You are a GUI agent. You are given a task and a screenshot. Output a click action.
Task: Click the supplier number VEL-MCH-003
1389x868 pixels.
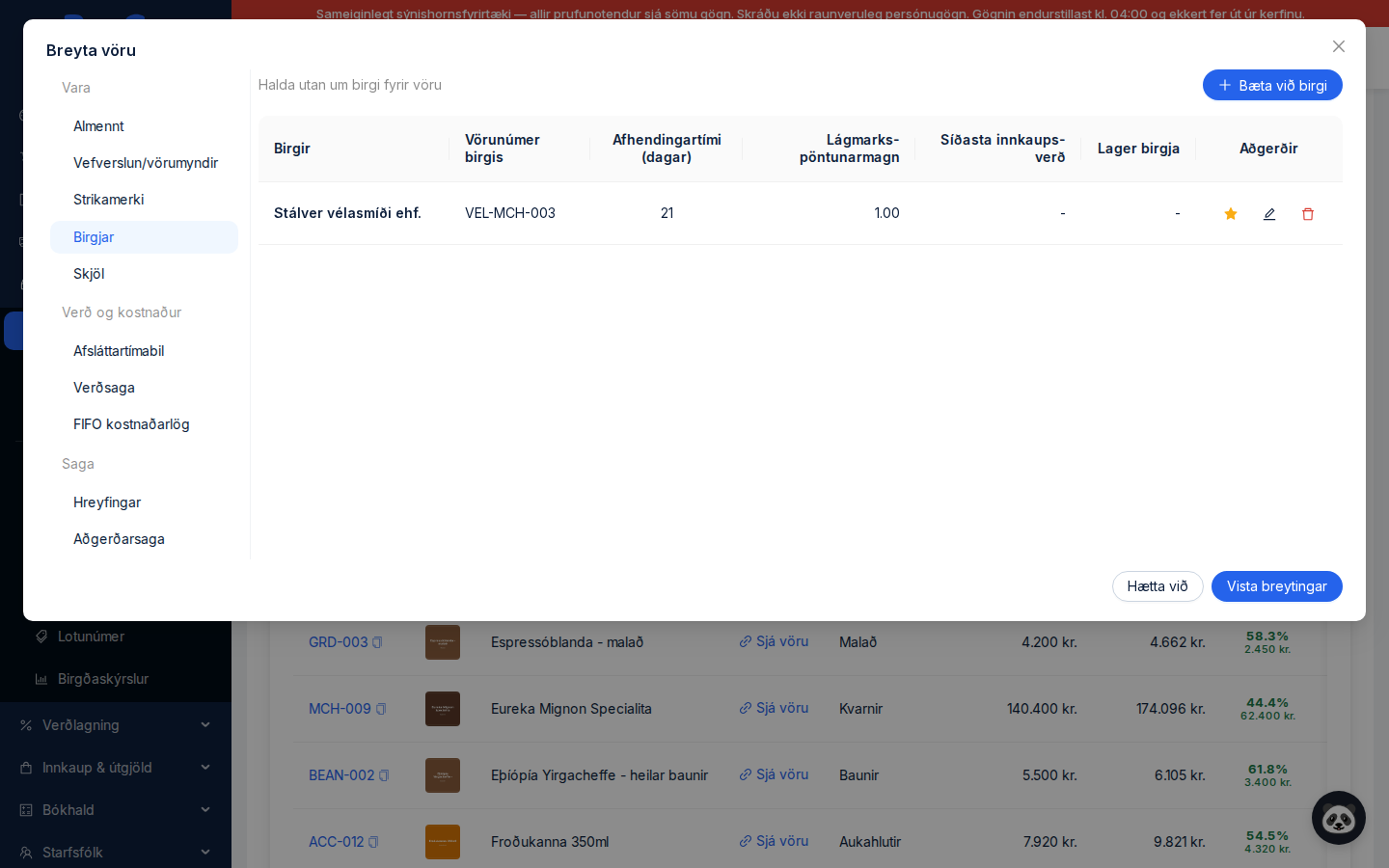(x=510, y=213)
